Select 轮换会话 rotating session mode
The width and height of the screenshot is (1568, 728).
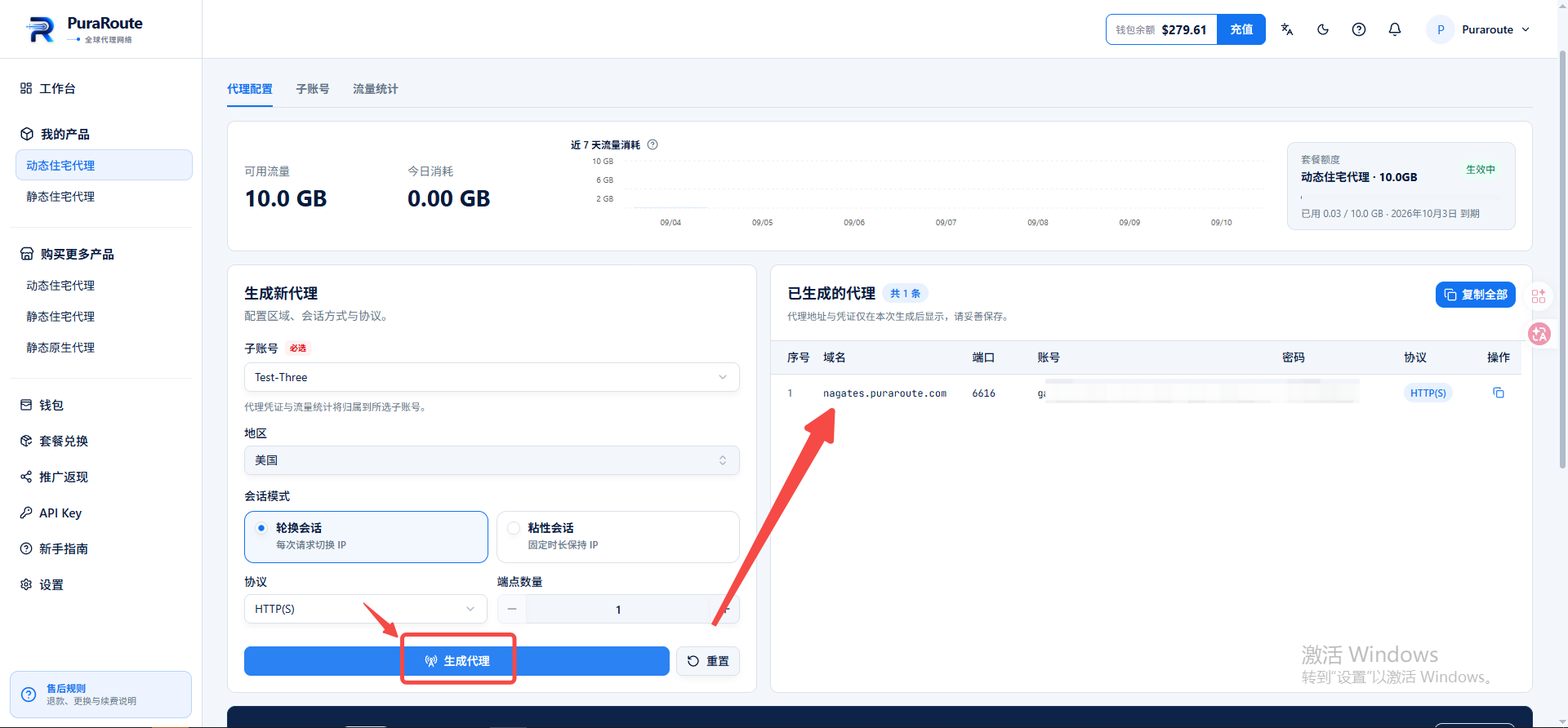pos(366,537)
